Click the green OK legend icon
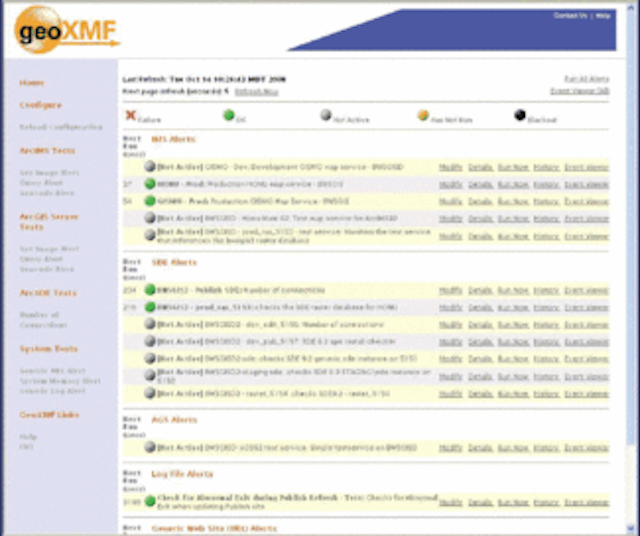 (229, 115)
